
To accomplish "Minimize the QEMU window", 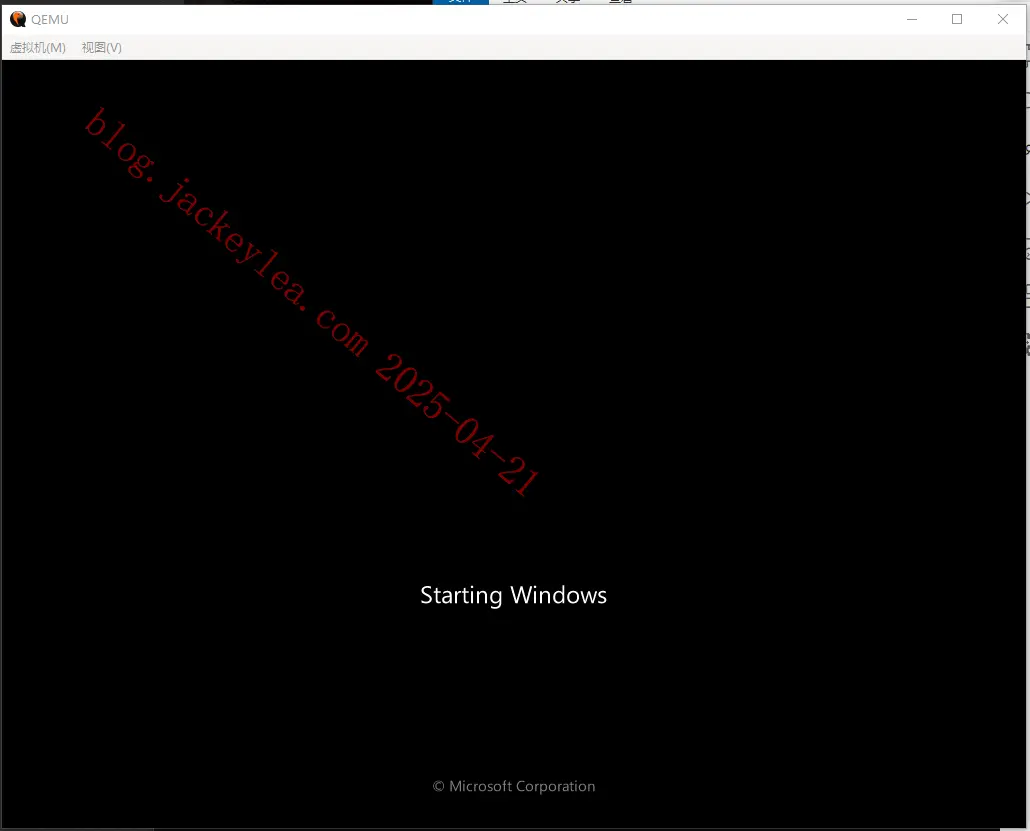I will (x=912, y=19).
